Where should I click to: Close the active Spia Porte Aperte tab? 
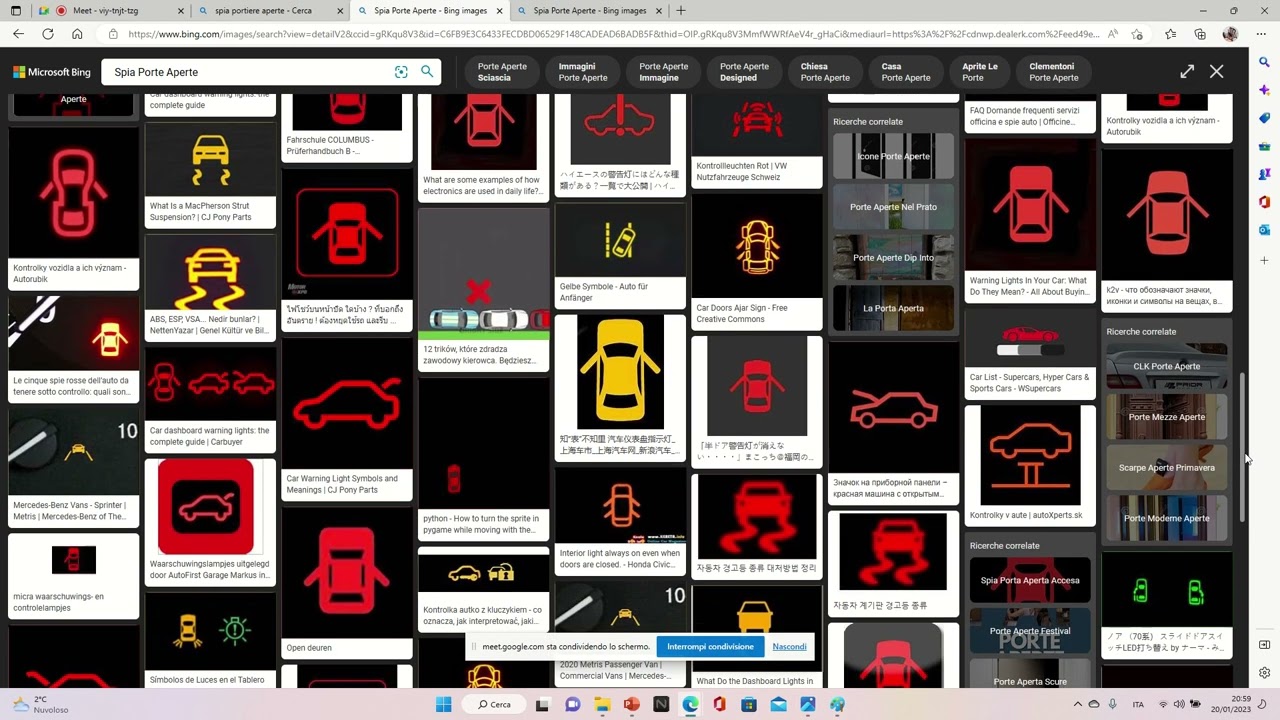click(497, 10)
